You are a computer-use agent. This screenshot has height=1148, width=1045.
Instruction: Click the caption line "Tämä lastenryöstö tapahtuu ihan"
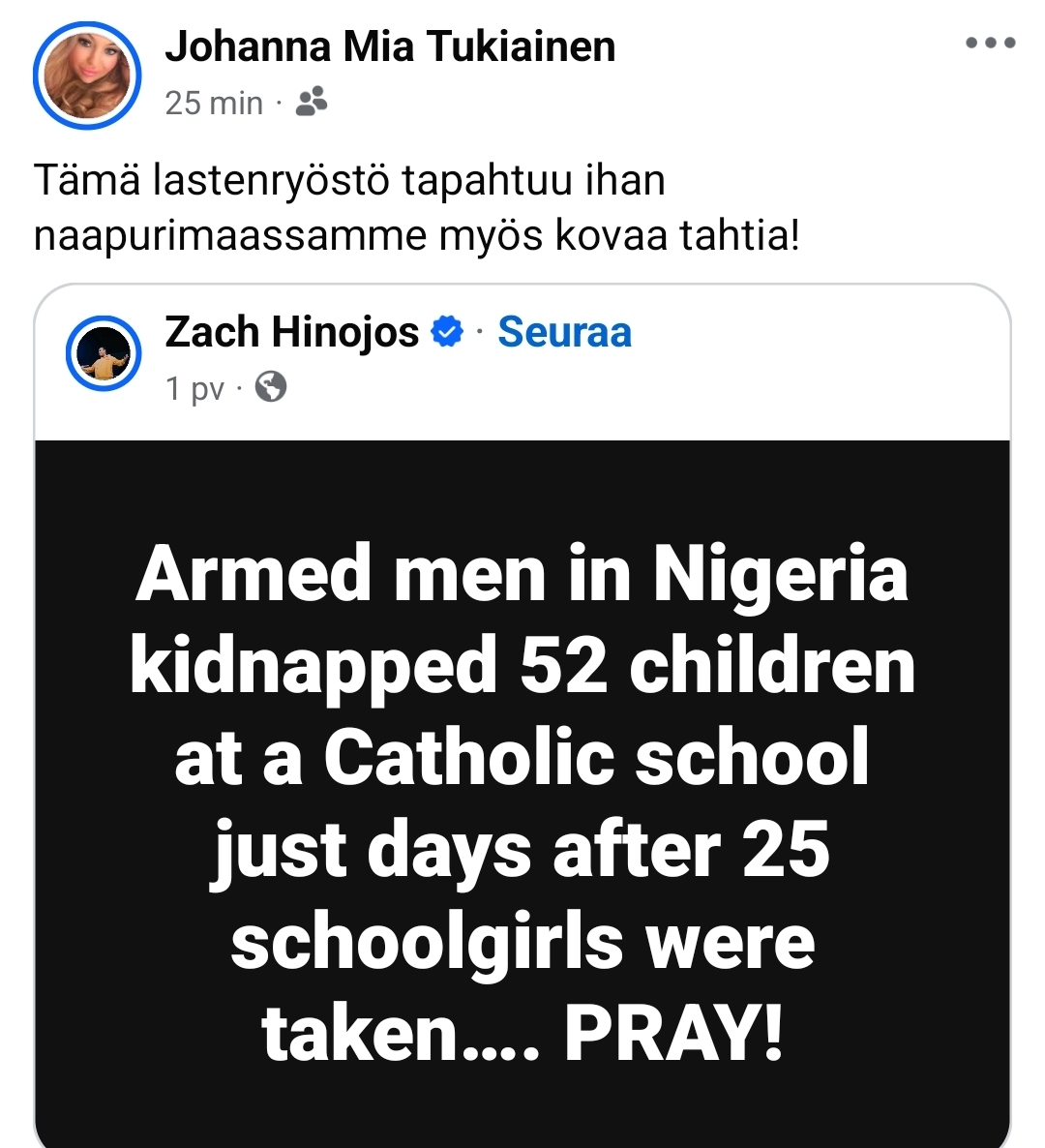pos(349,181)
